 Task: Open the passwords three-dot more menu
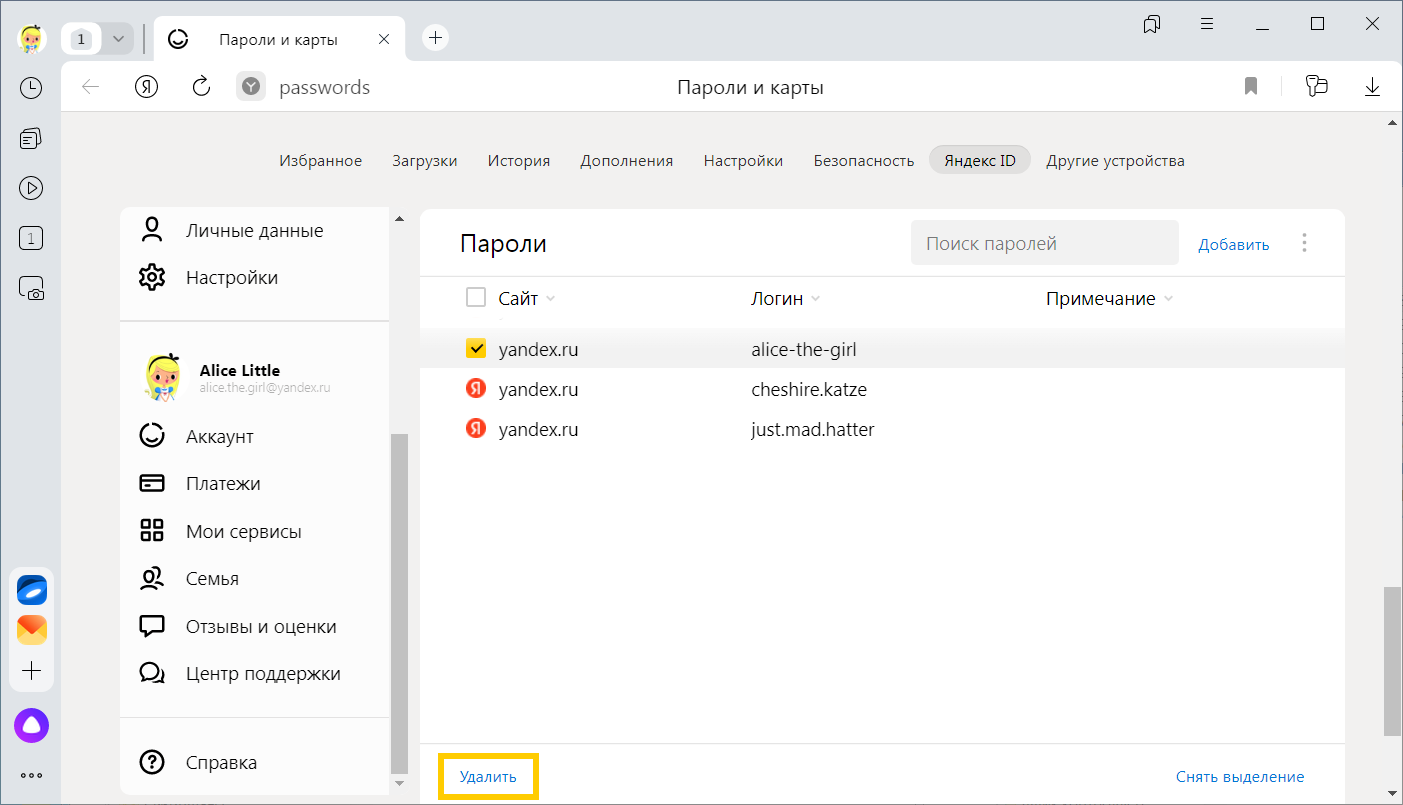click(1304, 243)
